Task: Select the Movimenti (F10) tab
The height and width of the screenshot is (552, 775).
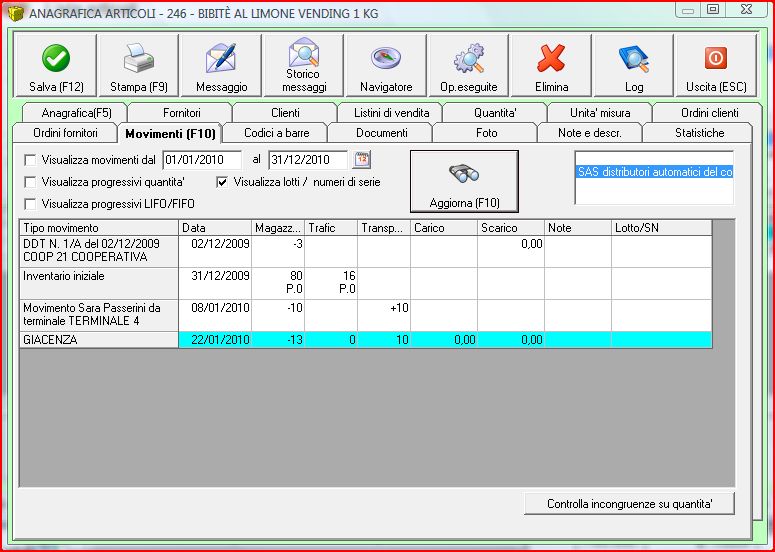Action: click(170, 133)
